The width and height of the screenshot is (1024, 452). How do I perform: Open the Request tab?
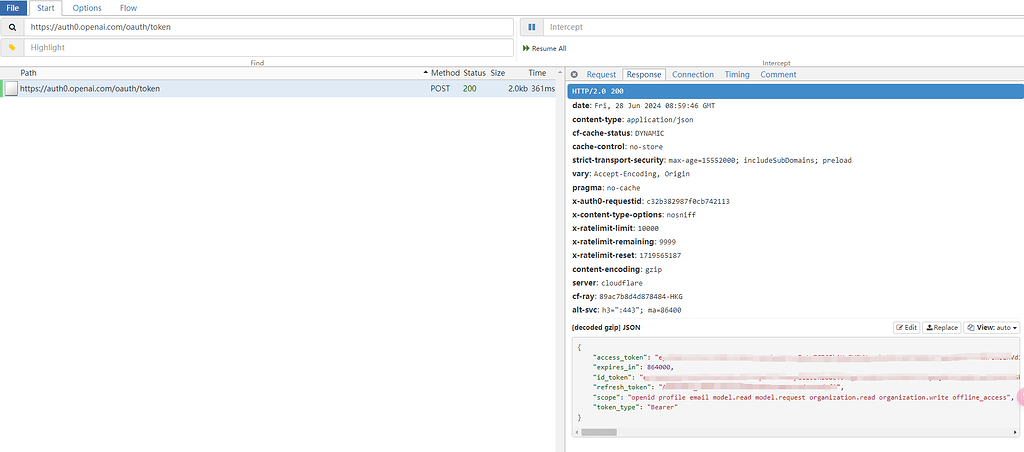(x=601, y=74)
